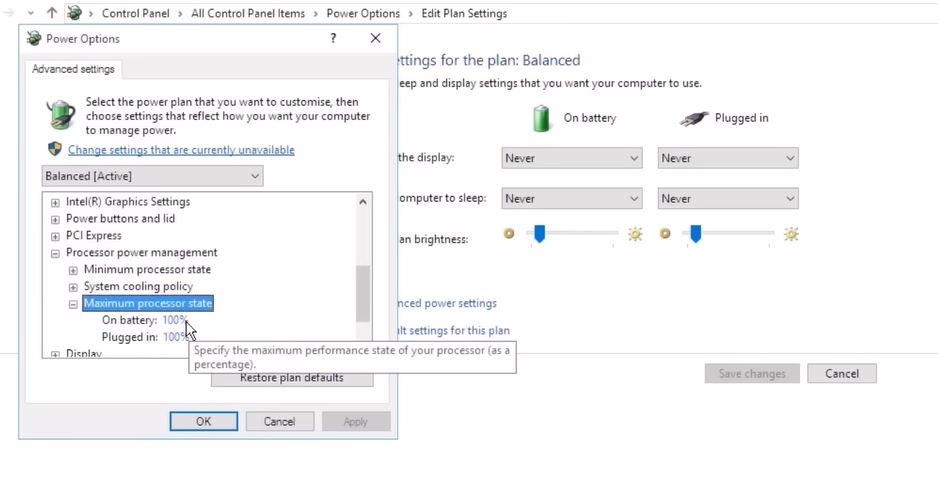This screenshot has width=938, height=487.
Task: Collapse Maximum processor state node
Action: click(x=73, y=304)
